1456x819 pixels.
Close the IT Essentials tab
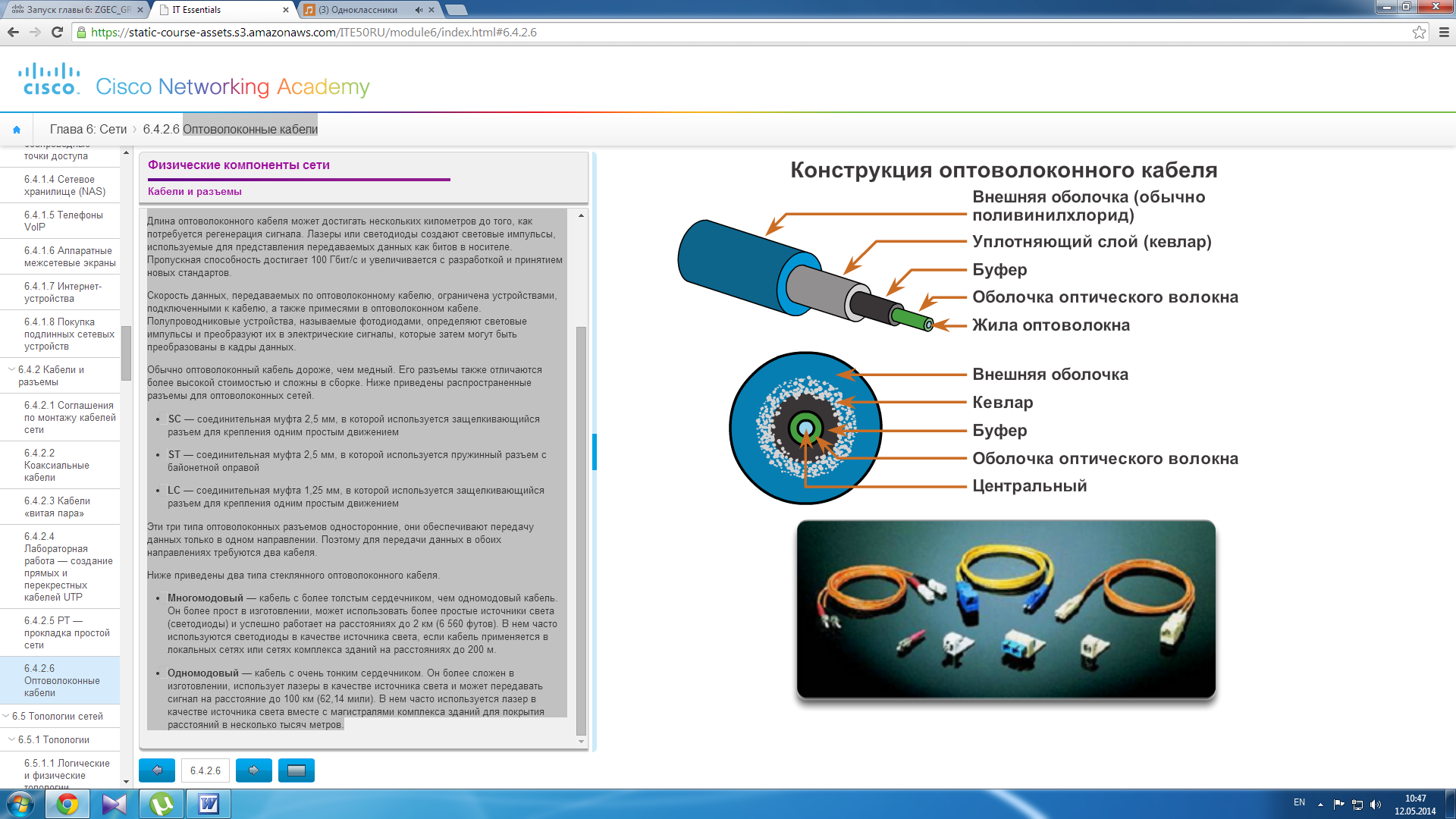[286, 10]
